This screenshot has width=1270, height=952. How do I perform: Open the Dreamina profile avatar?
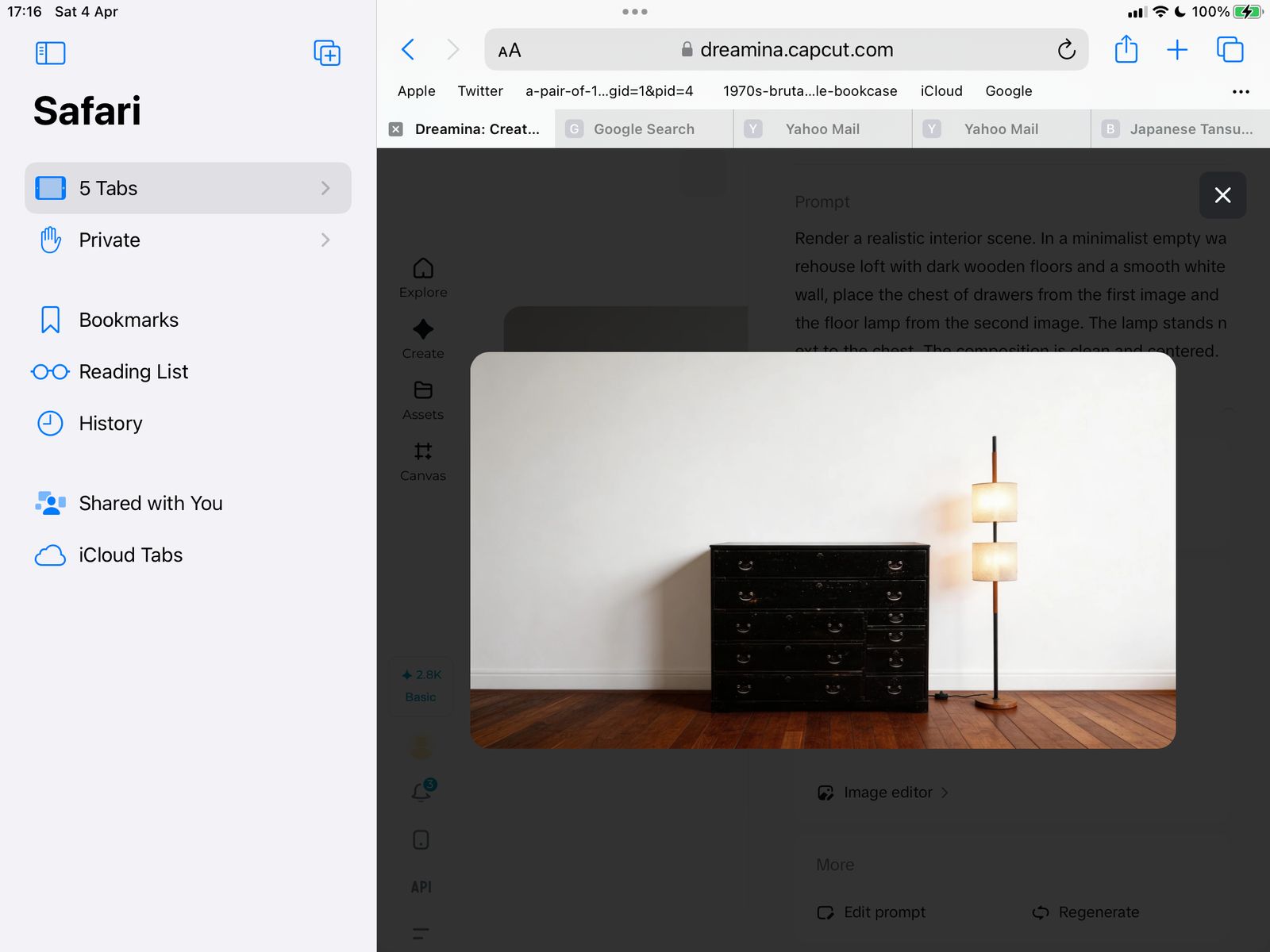point(421,746)
